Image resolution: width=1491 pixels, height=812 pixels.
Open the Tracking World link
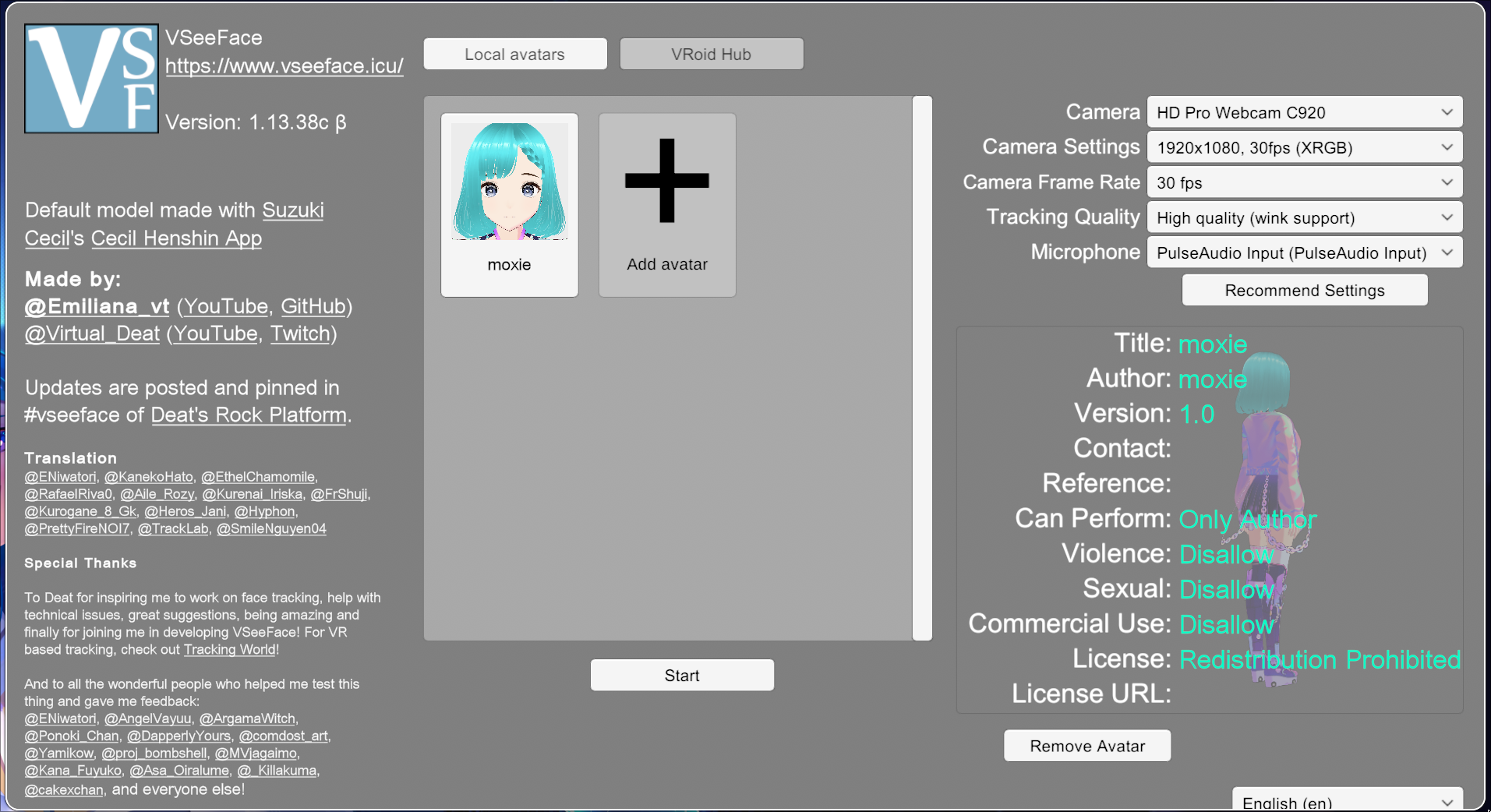[x=230, y=649]
